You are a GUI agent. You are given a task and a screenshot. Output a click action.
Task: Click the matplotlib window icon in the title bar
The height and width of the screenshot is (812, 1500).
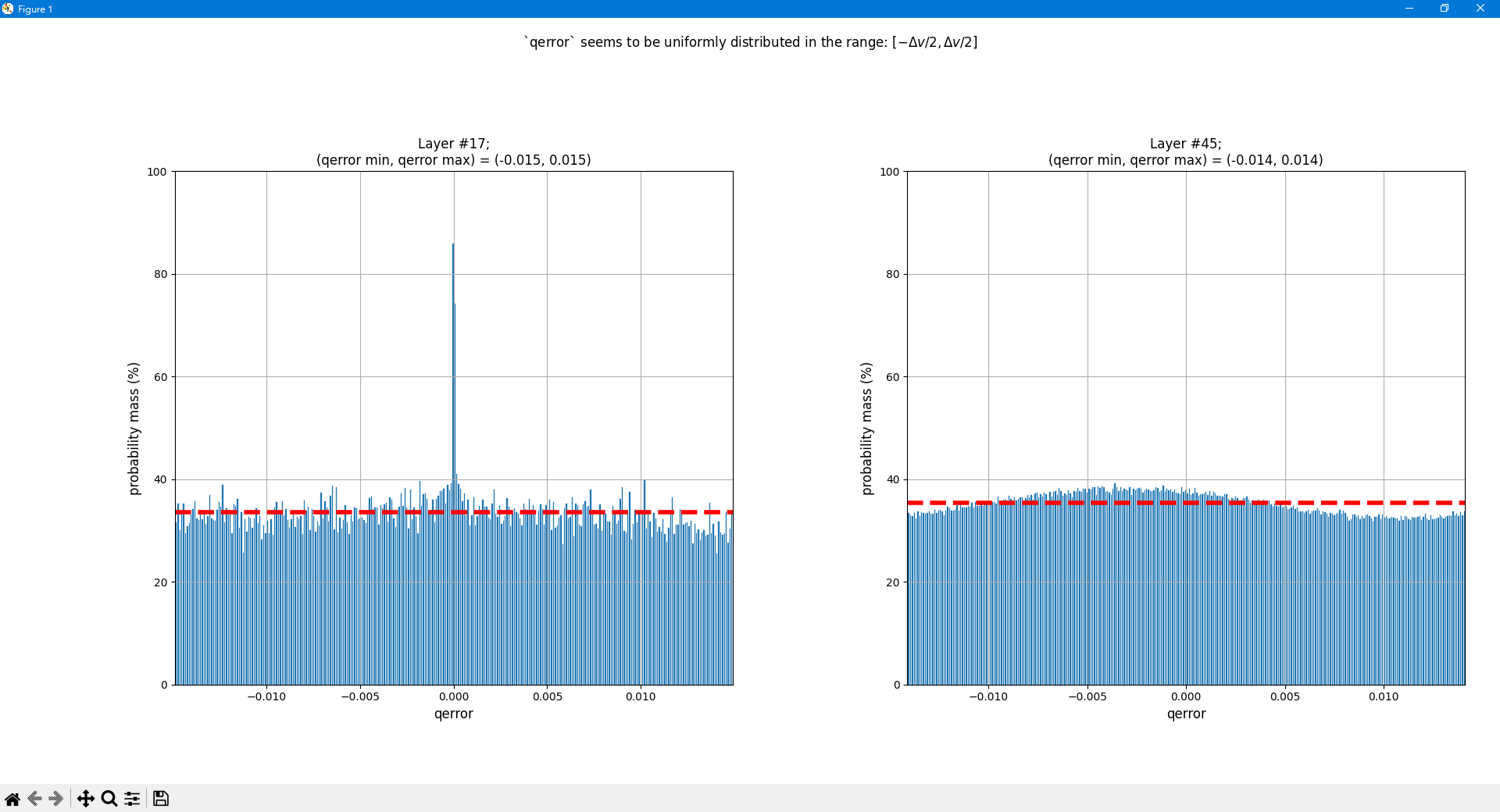tap(8, 9)
